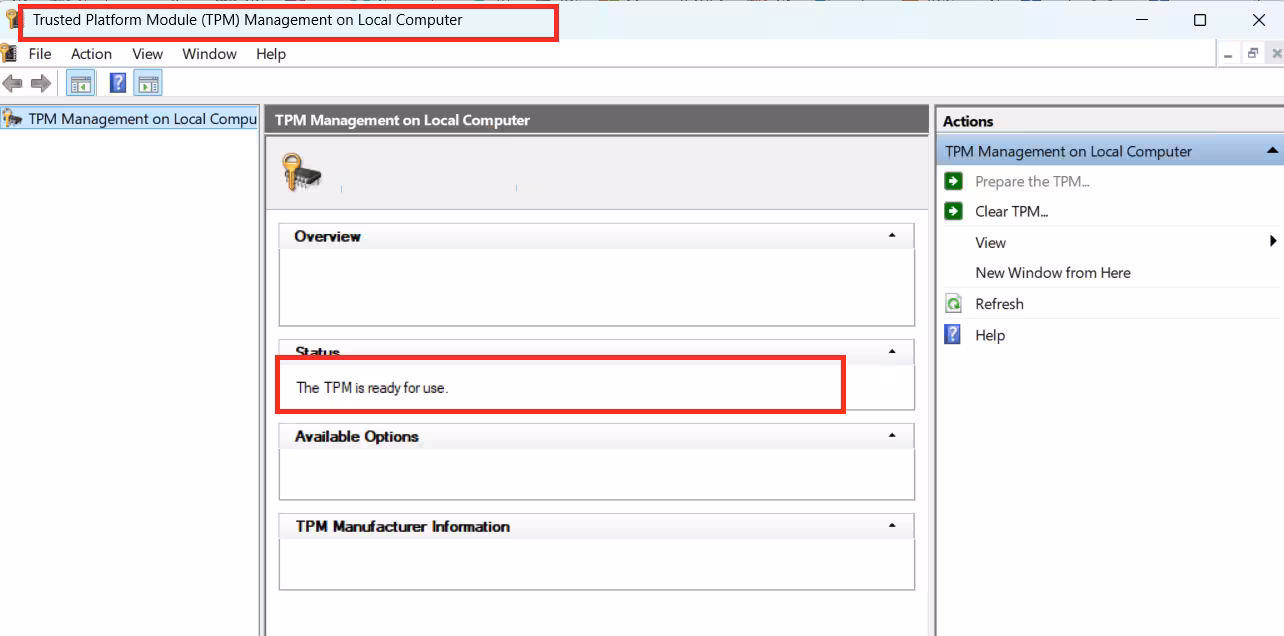The image size is (1284, 636).
Task: Close the inner MDI child window
Action: 1274,54
